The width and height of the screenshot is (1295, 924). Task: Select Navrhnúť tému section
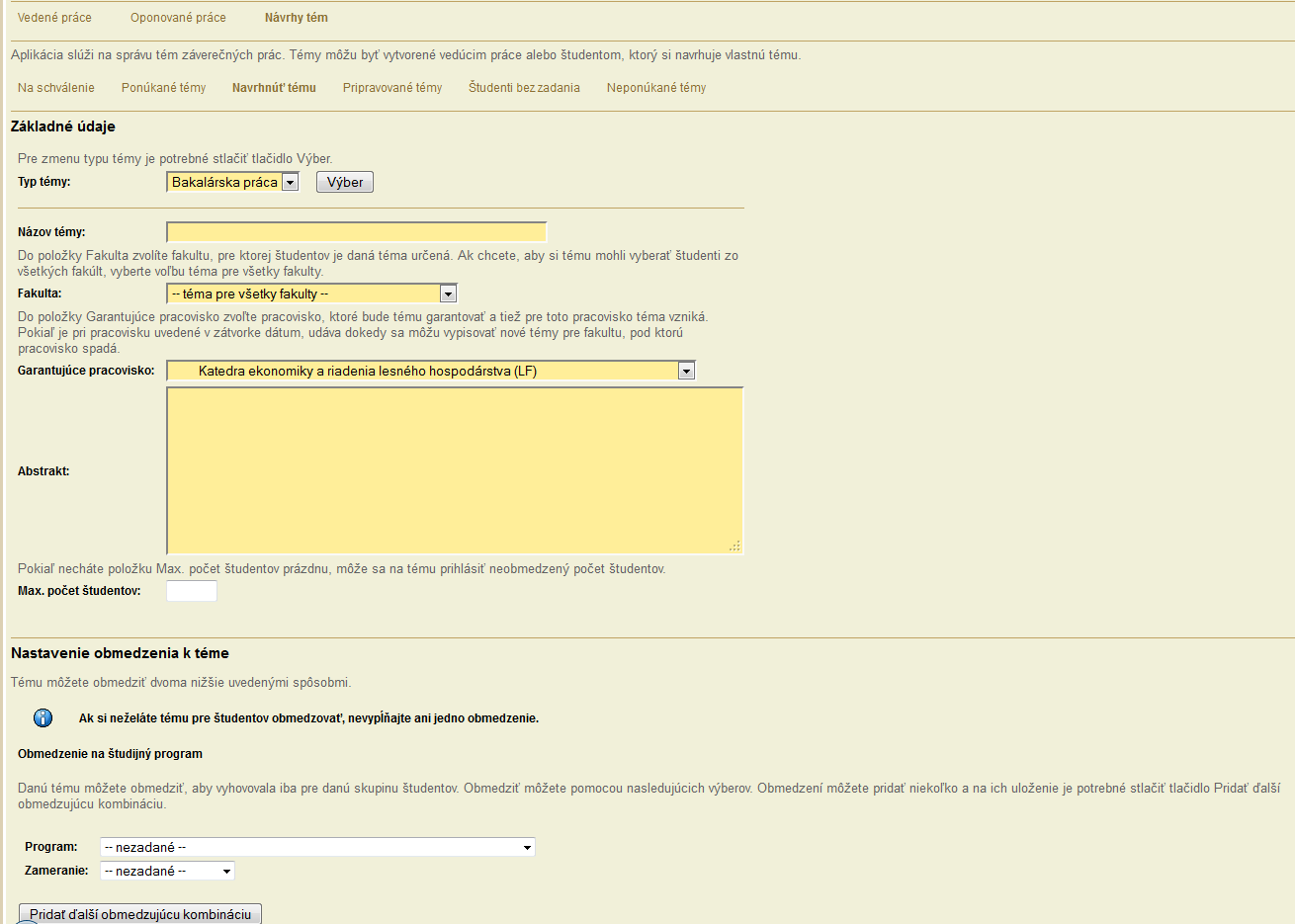(274, 88)
